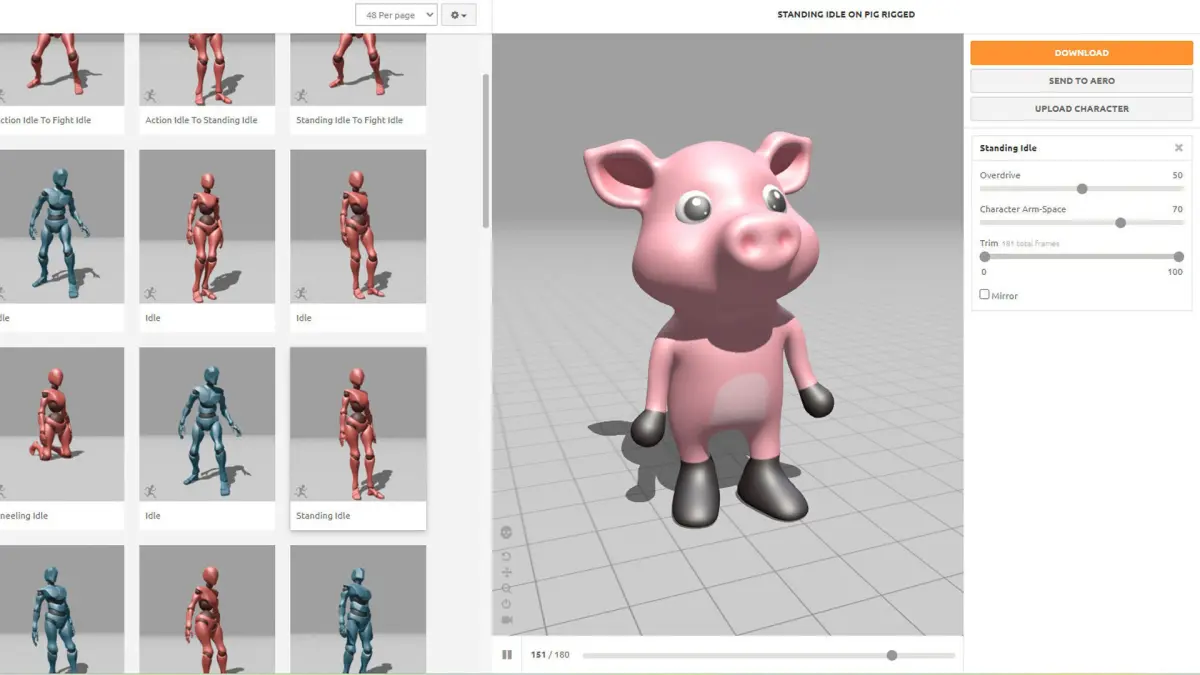
Task: Pause the animation playback
Action: coord(507,655)
